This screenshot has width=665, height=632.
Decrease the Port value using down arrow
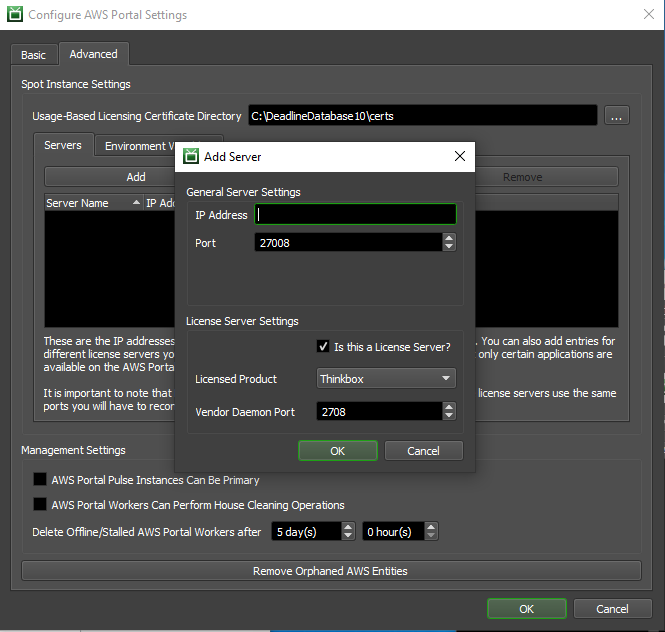coord(449,246)
